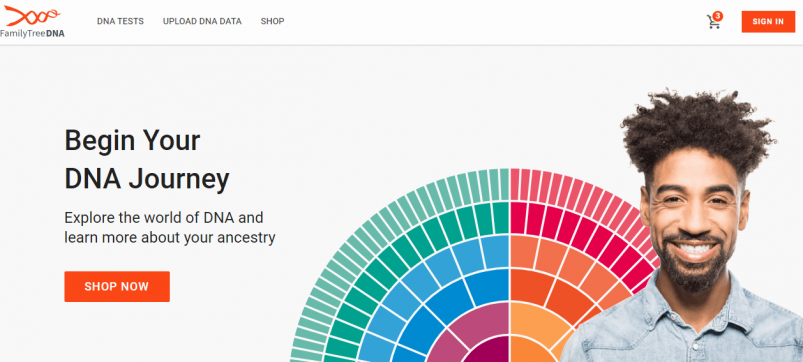This screenshot has width=803, height=362.
Task: Open the DNA TESTS menu
Action: click(120, 22)
